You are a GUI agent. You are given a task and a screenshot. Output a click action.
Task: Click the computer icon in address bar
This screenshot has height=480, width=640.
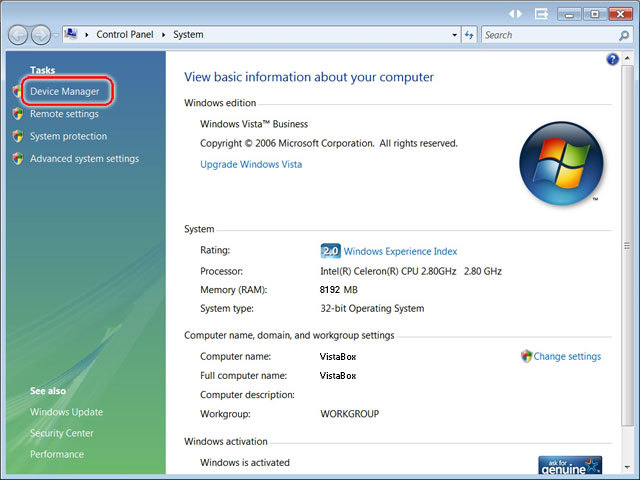click(71, 34)
